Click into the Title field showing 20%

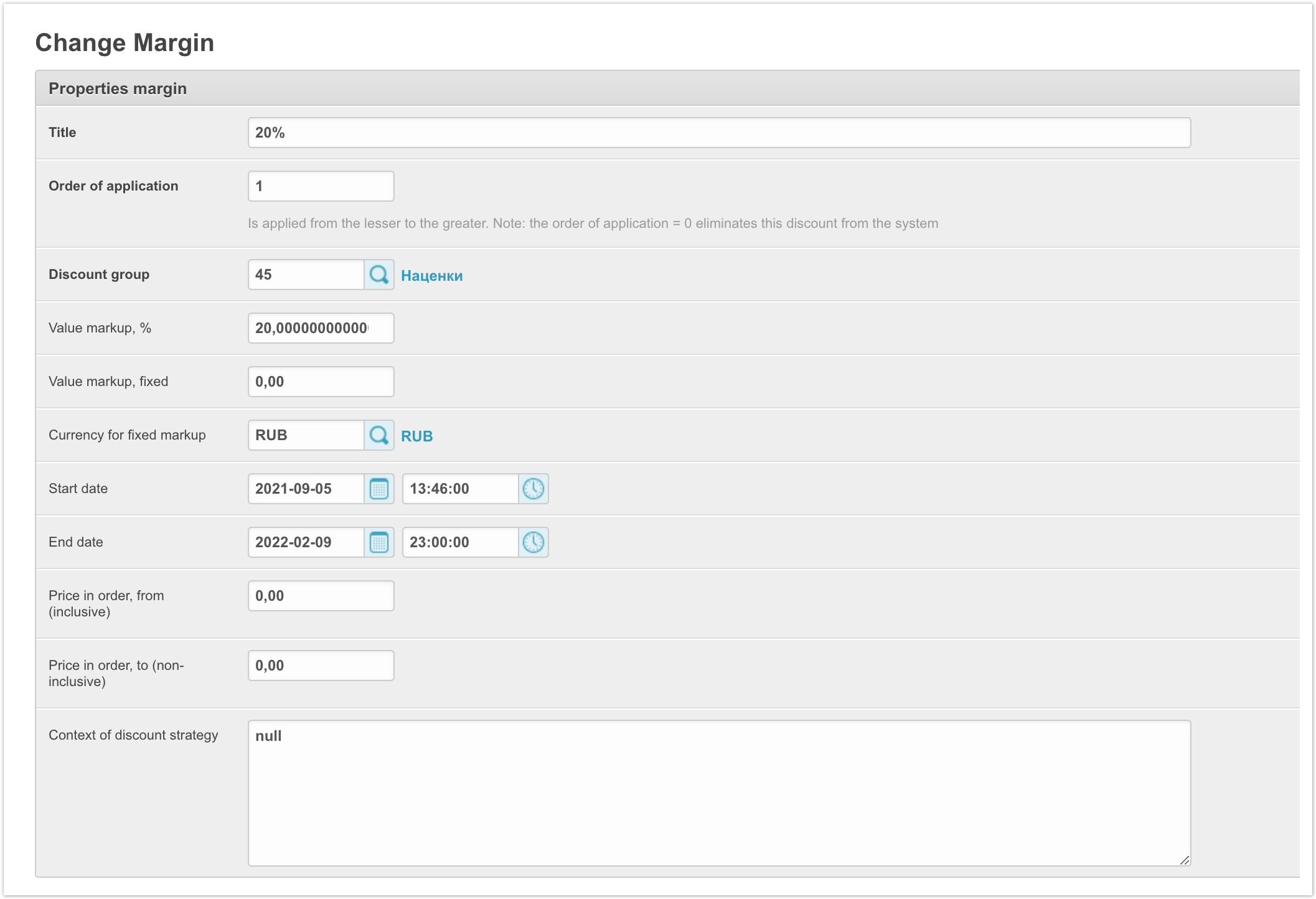718,133
